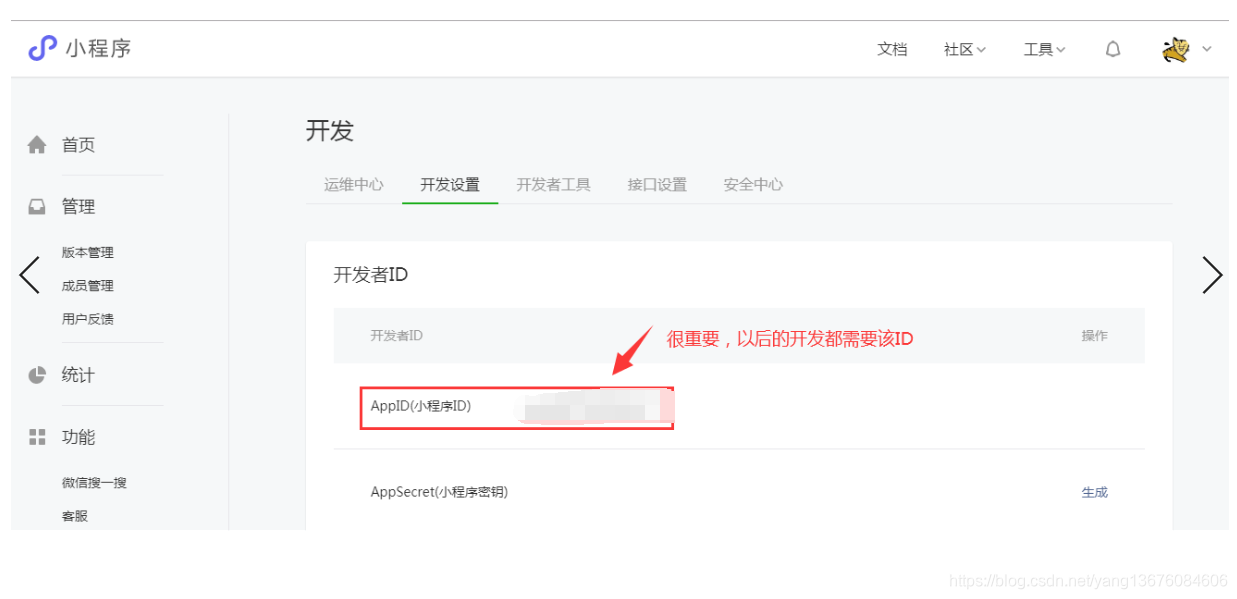
Task: Open account dropdown arrow beside avatar
Action: 1206,49
